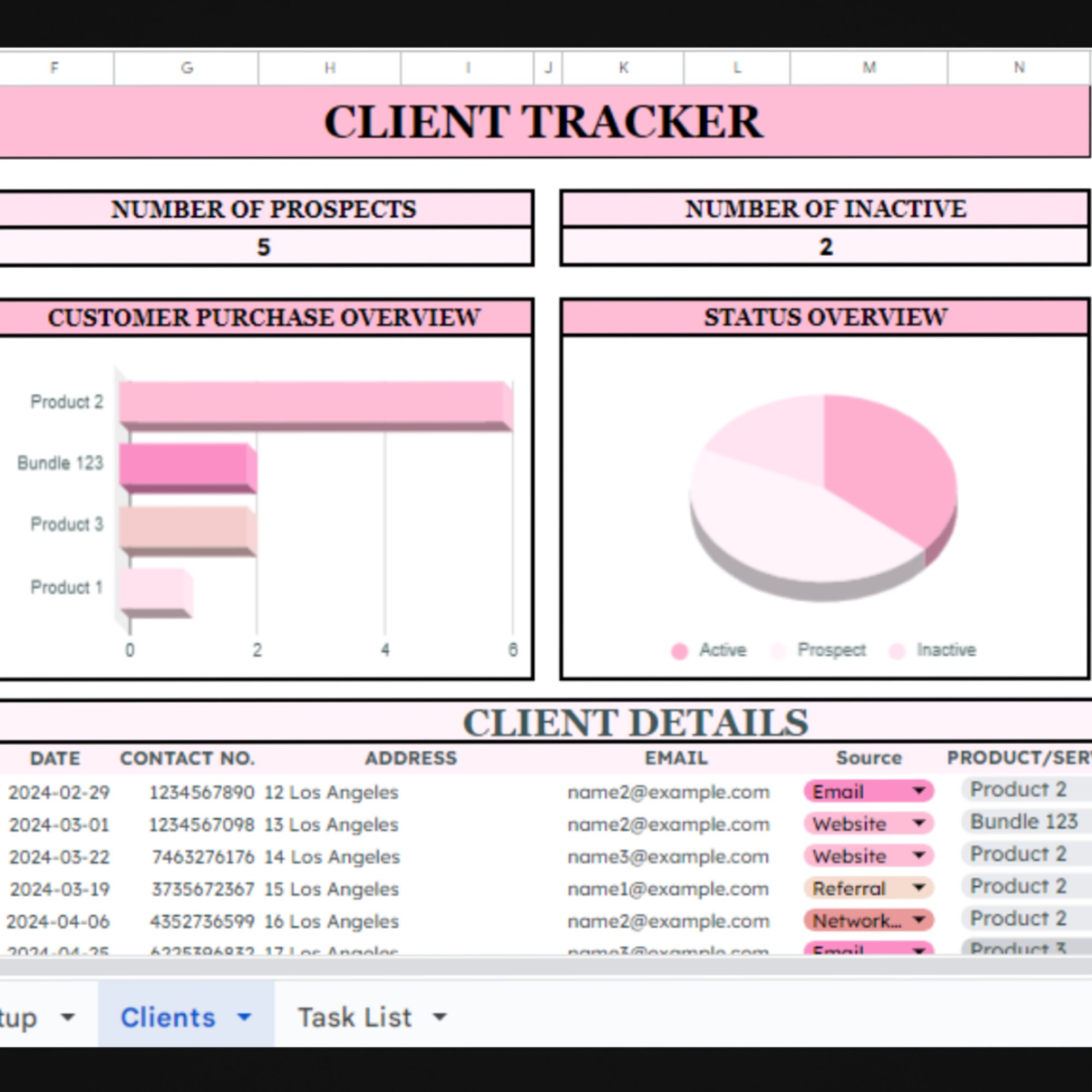This screenshot has height=1092, width=1092.
Task: Open the Clients sheet tab dropdown menu
Action: (244, 1016)
